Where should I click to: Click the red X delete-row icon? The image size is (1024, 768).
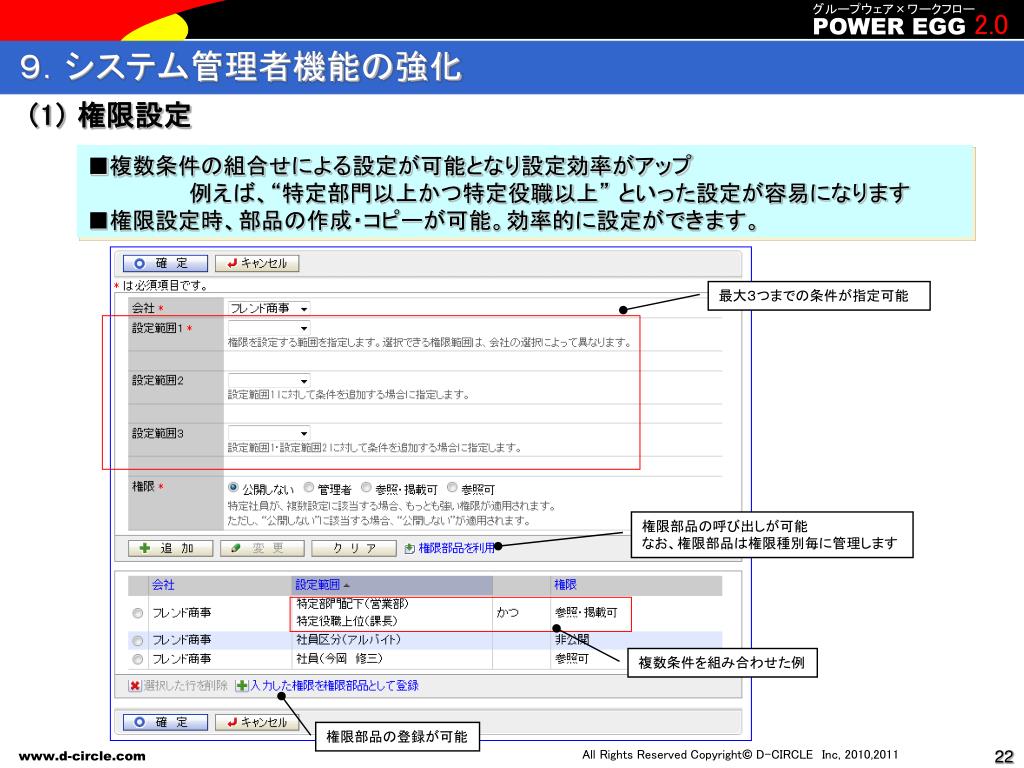[x=135, y=686]
